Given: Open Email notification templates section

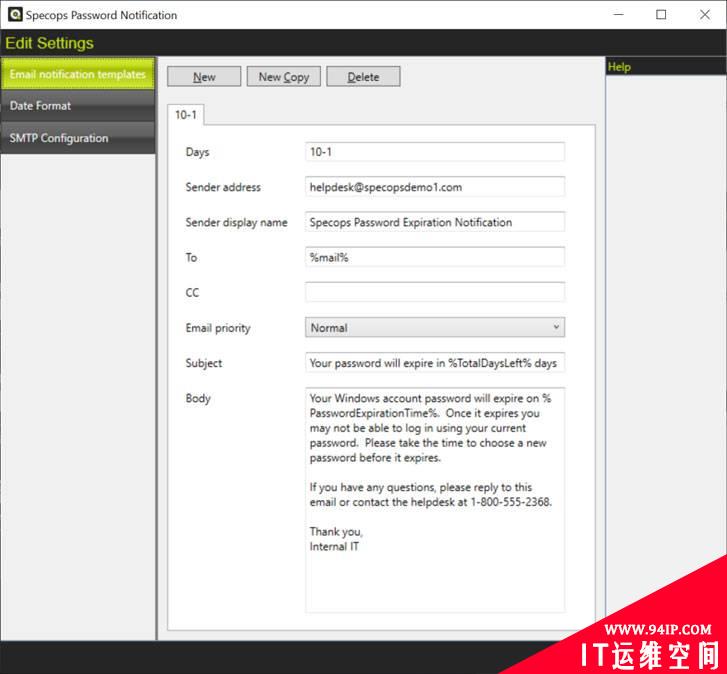Looking at the screenshot, I should 78,75.
